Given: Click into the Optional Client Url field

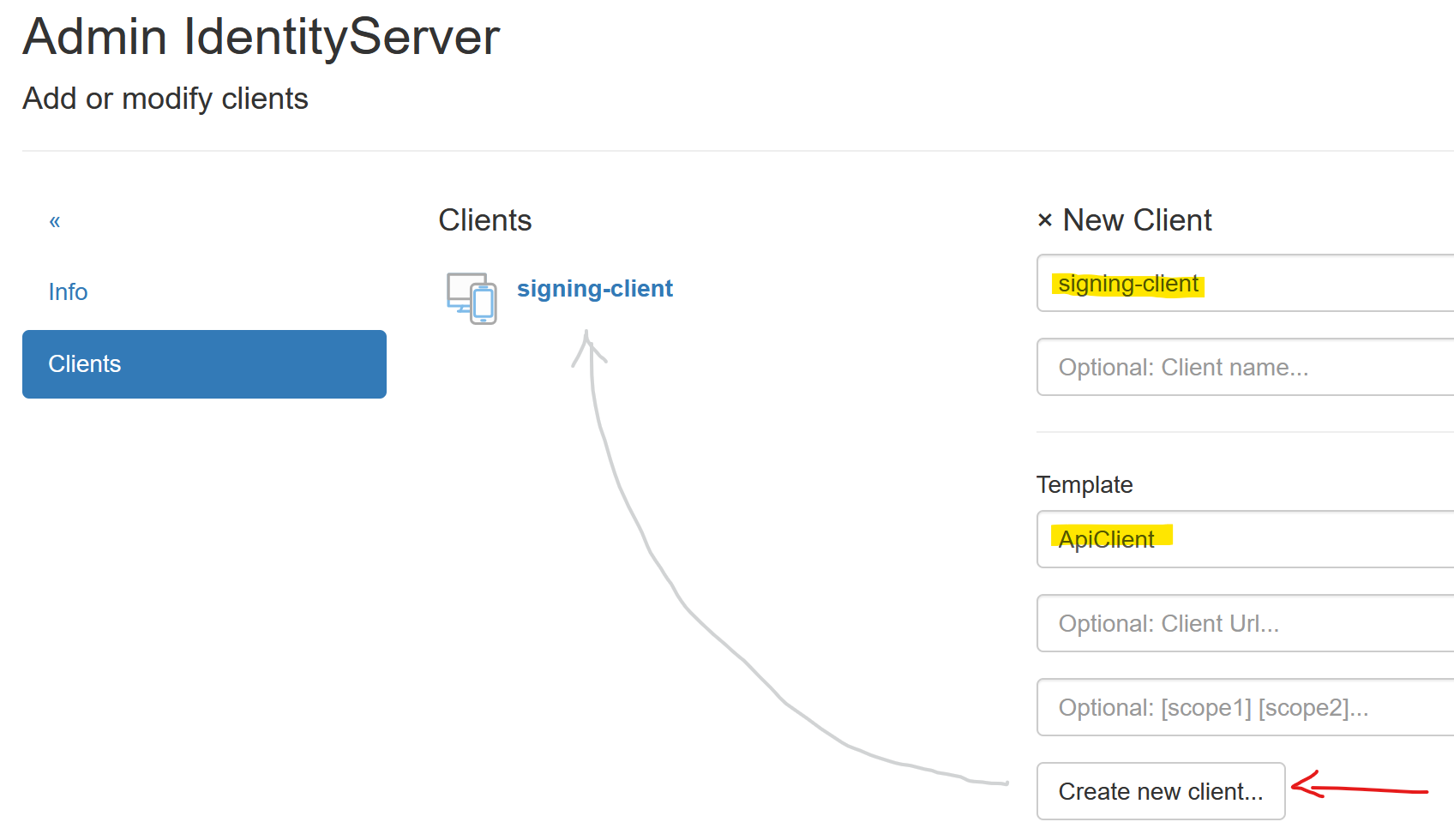Looking at the screenshot, I should click(1243, 623).
